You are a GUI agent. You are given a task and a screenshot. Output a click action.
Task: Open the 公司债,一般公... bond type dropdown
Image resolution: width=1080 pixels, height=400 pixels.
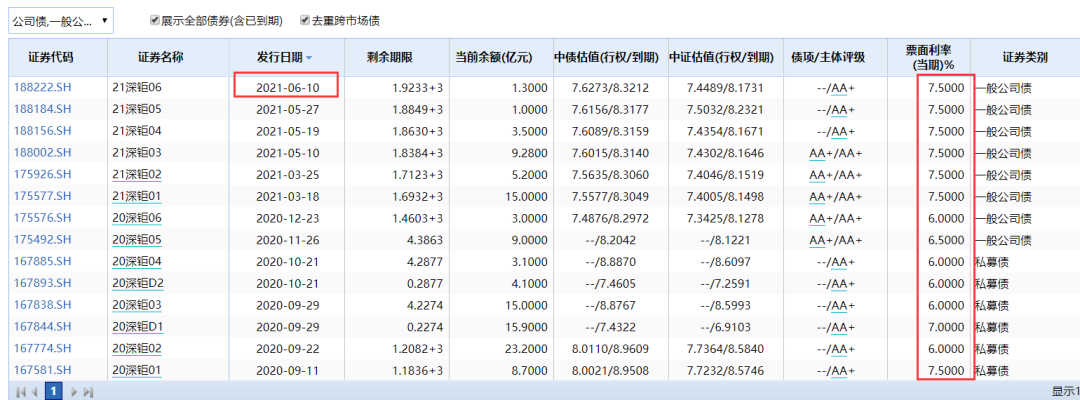coord(60,20)
